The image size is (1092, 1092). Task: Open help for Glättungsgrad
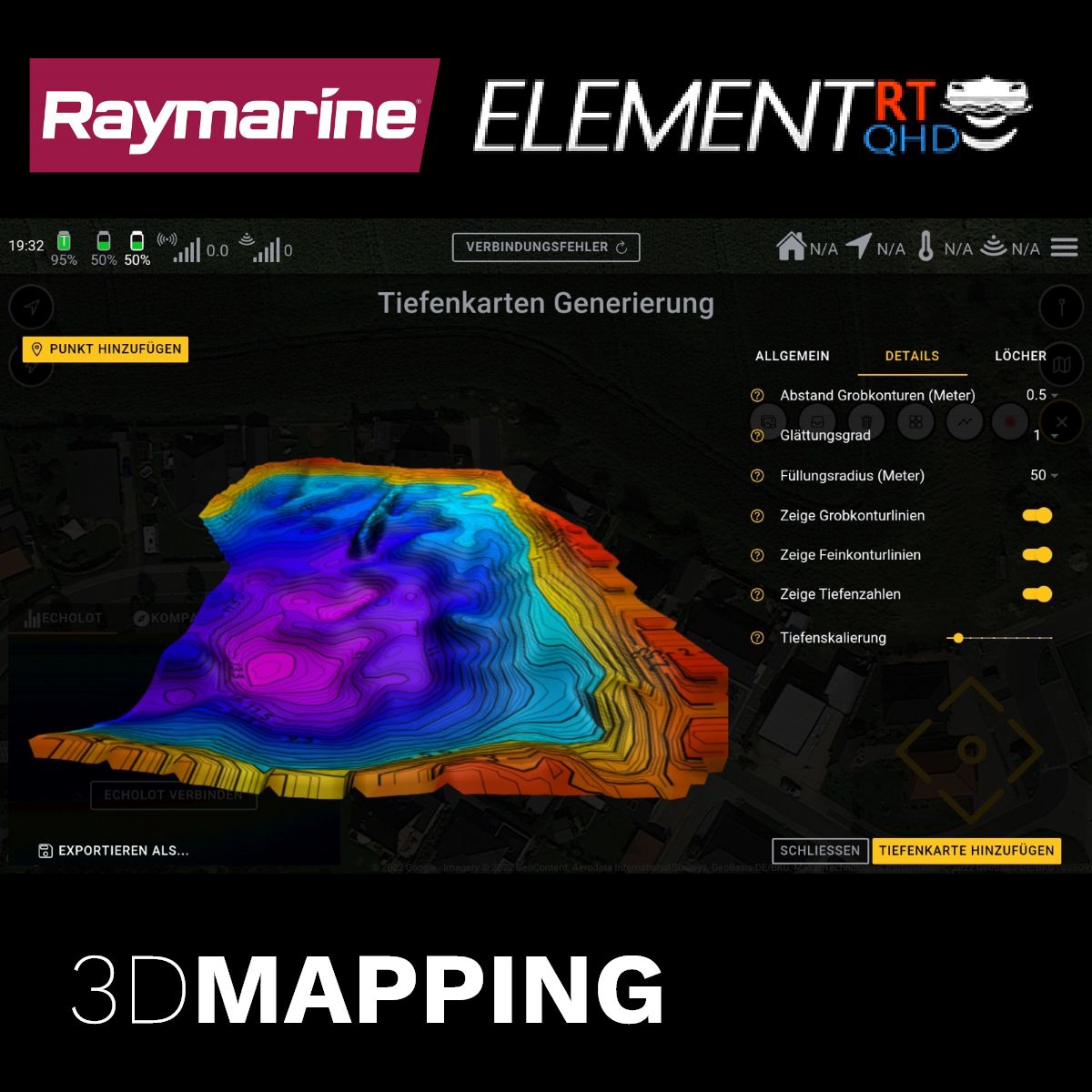click(x=757, y=436)
